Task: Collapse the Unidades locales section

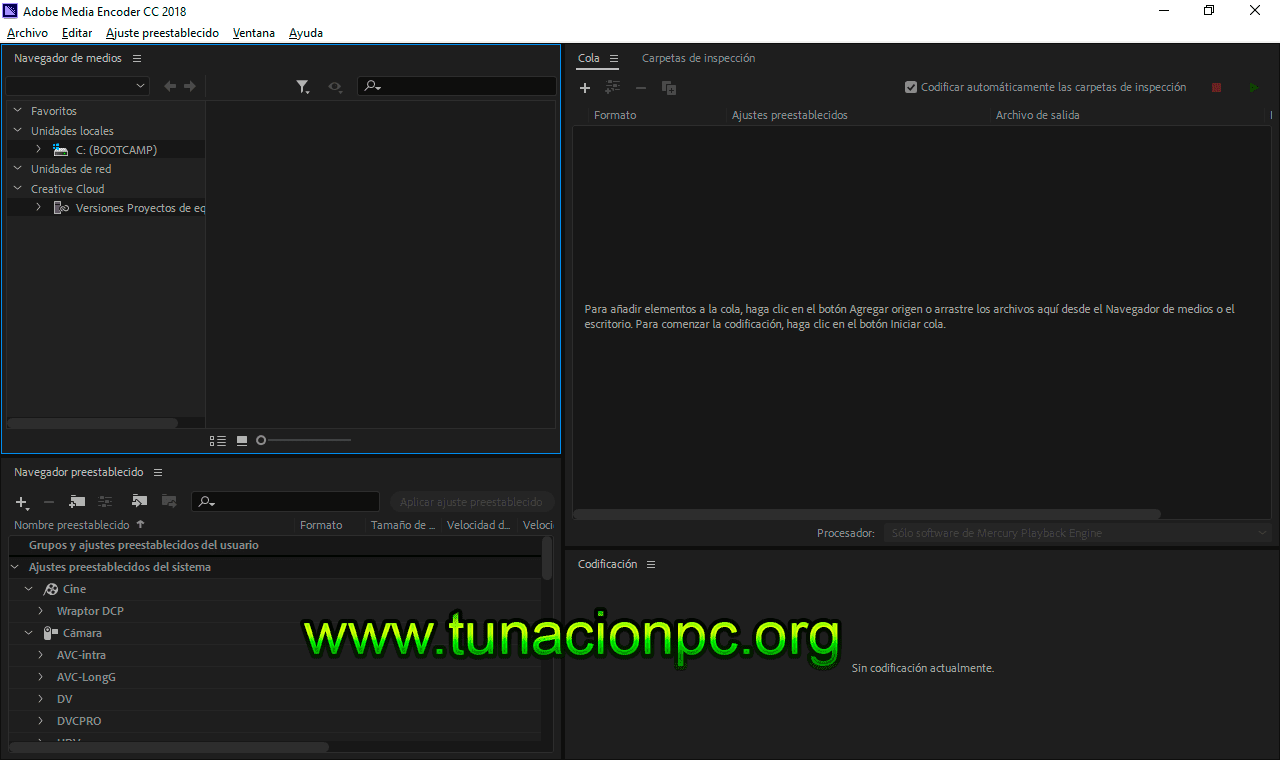Action: [18, 130]
